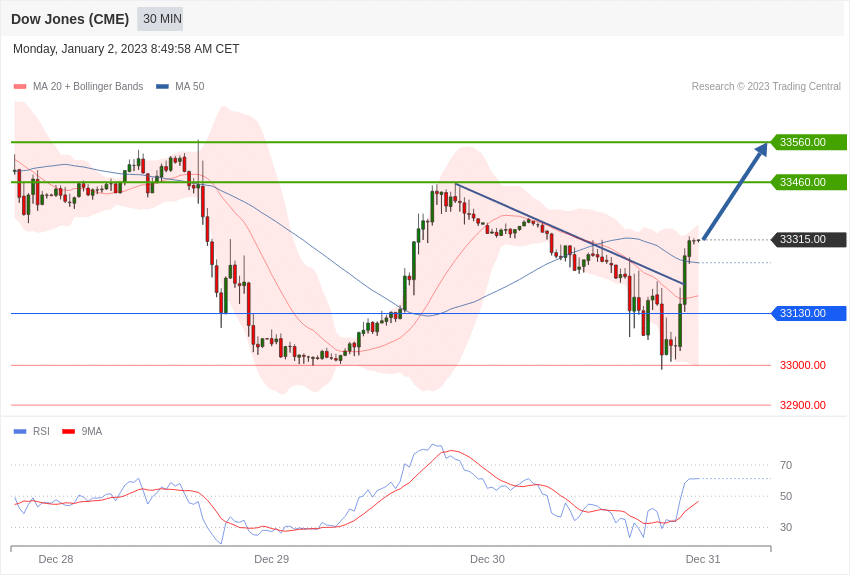Screen dimensions: 850x576
Task: Click the 32900.00 support price label
Action: [803, 405]
